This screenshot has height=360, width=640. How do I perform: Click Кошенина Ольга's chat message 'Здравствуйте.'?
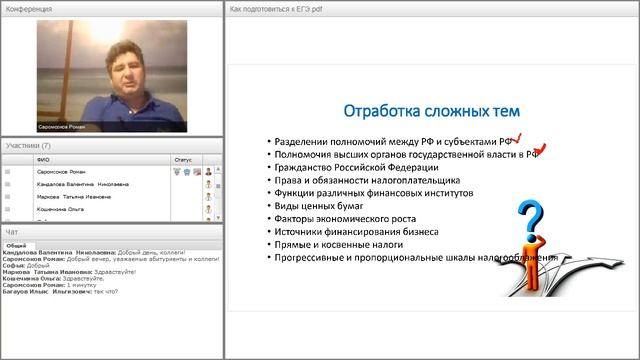(x=83, y=279)
